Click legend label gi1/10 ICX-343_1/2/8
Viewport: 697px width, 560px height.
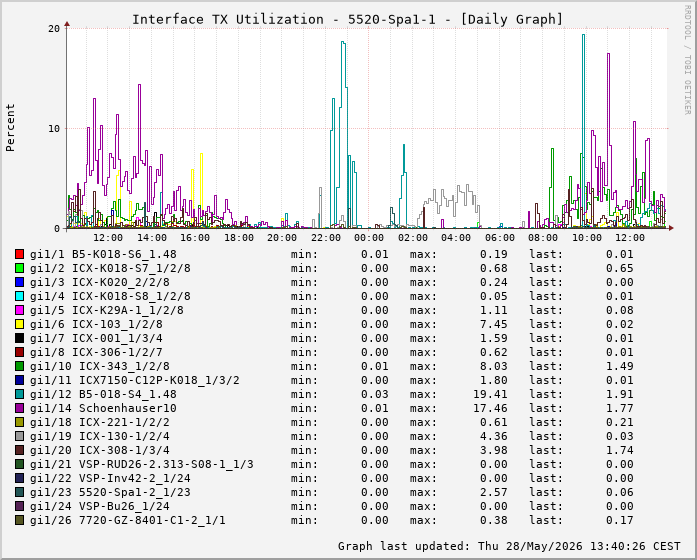(100, 366)
